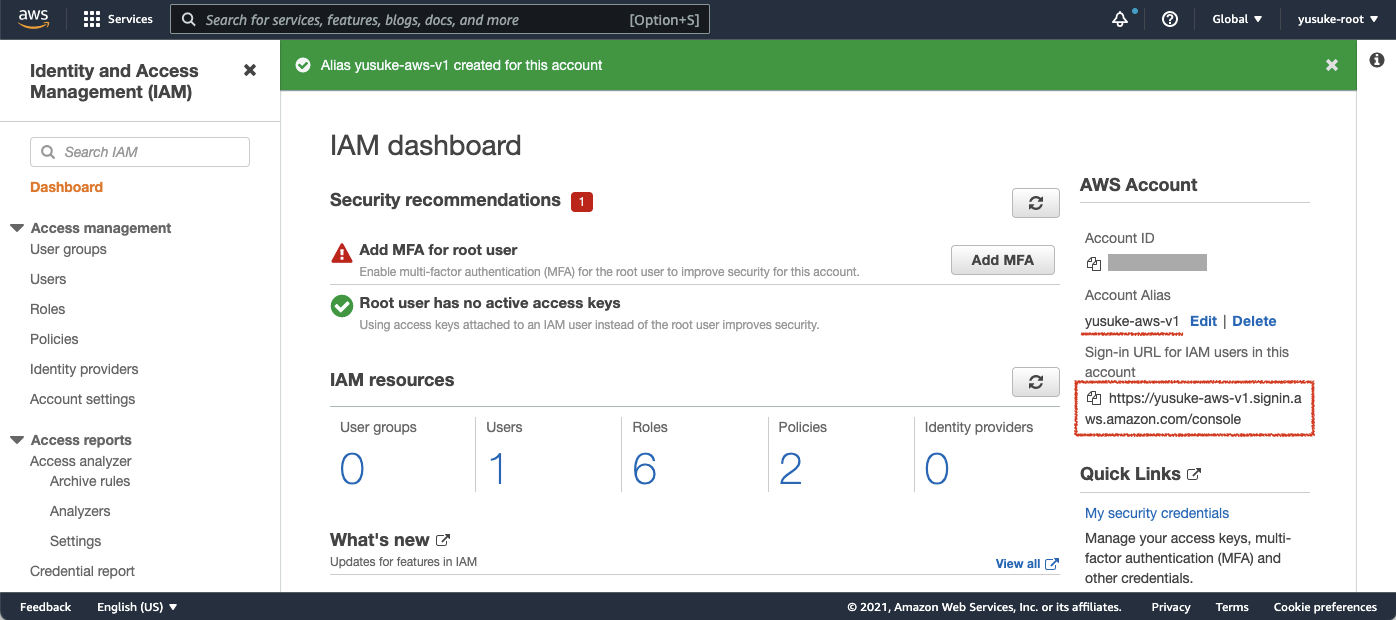Refresh Security recommendations section
Screen dimensions: 1396x620
tap(1036, 203)
